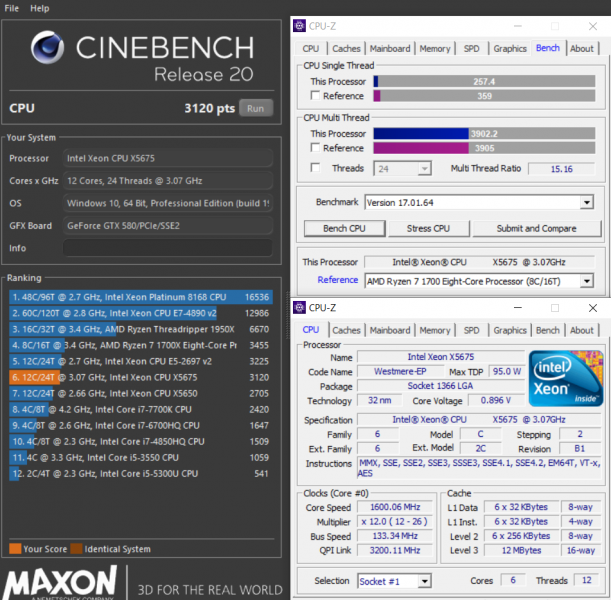Switch to Caches tab in bottom CPU-Z window
The image size is (611, 600).
[x=346, y=330]
